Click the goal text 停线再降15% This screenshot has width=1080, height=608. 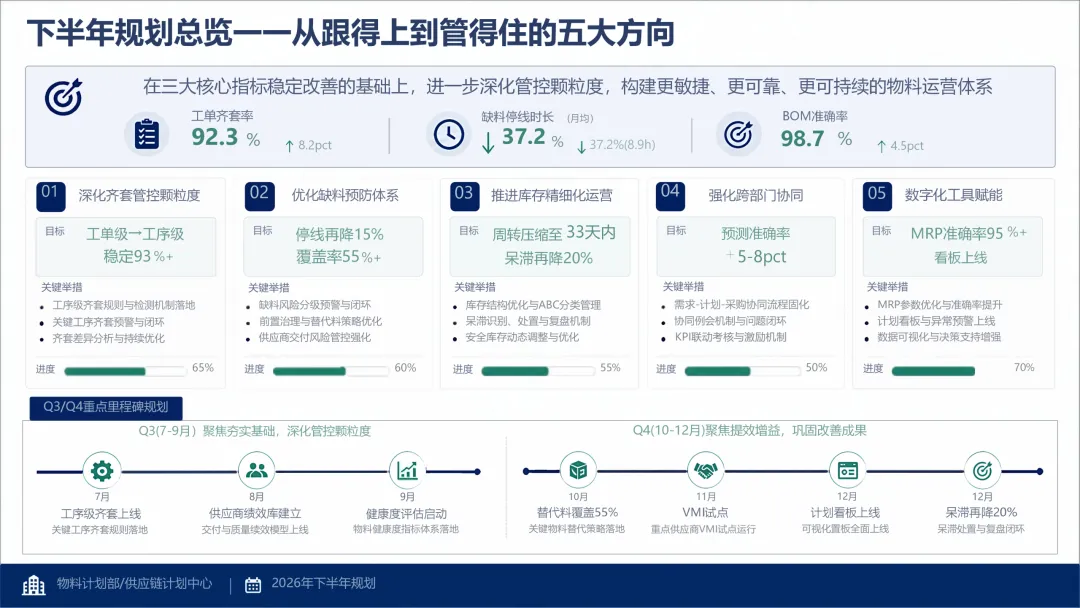click(x=340, y=234)
